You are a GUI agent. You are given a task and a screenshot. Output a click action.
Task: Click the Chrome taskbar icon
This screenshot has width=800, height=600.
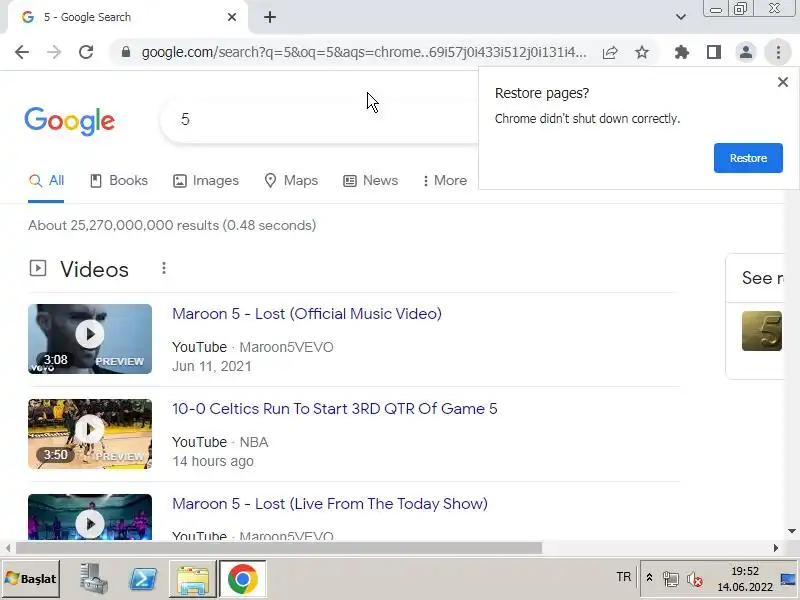243,579
